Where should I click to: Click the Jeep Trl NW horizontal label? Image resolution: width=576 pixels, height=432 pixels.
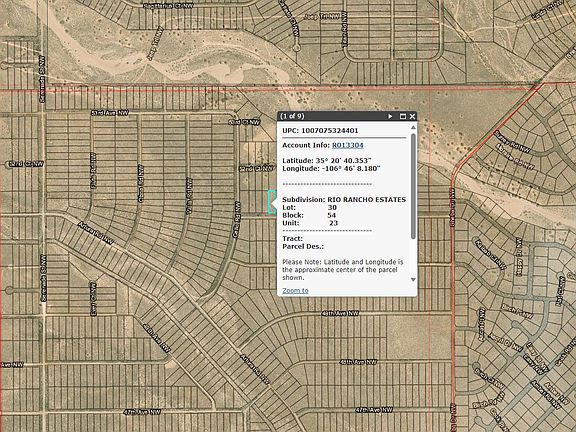pyautogui.click(x=322, y=17)
